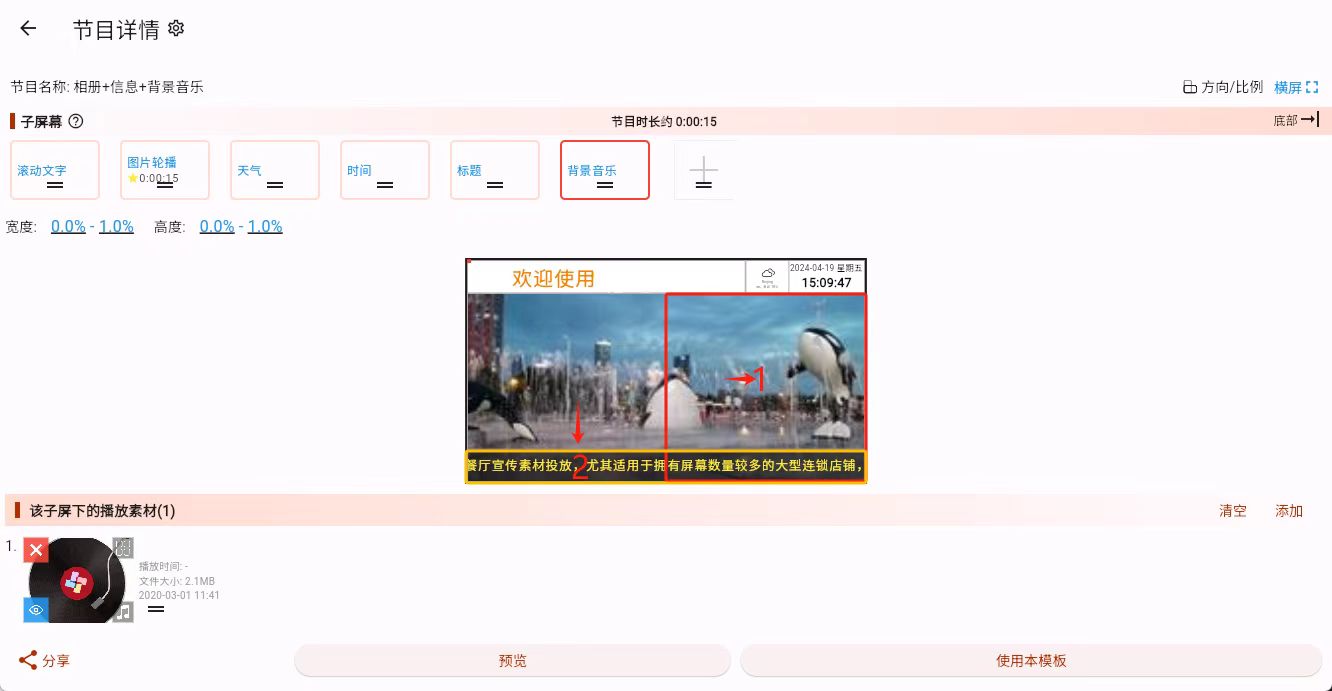Screen dimensions: 1332x691
Task: Select the 滚动文字 sub-screen tab
Action: 55,170
